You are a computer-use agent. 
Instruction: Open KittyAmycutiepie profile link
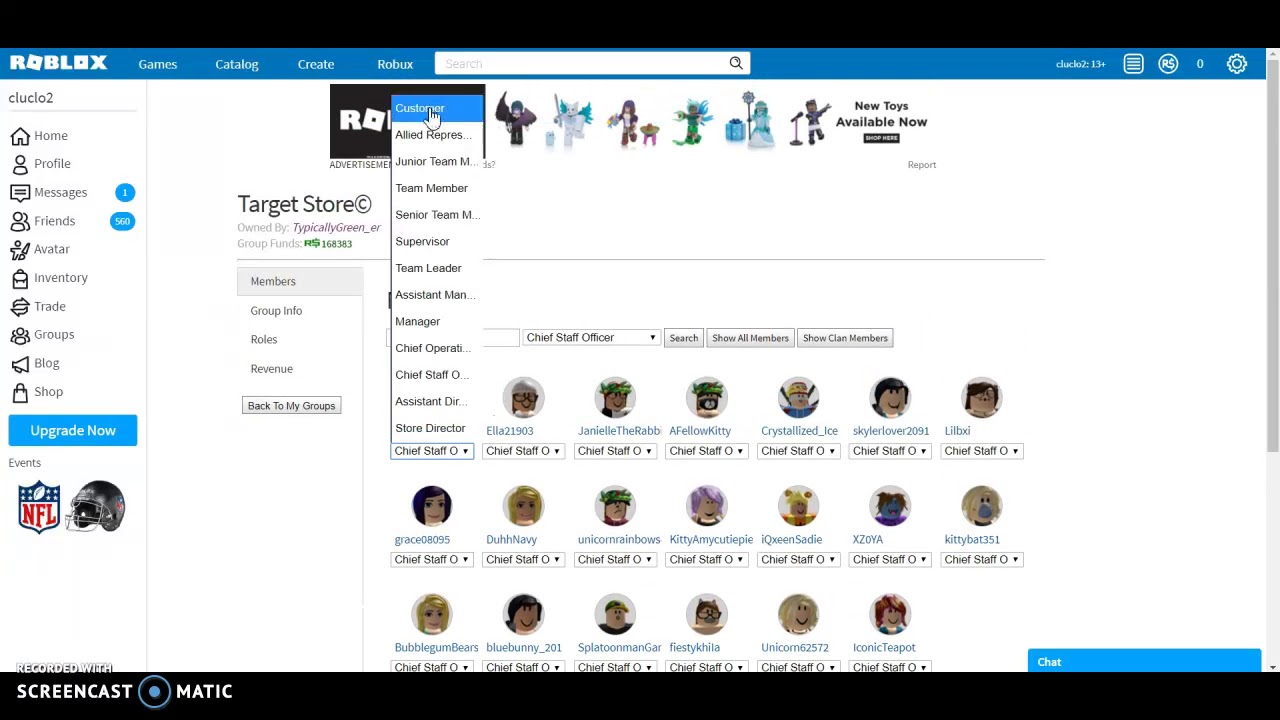(x=711, y=540)
